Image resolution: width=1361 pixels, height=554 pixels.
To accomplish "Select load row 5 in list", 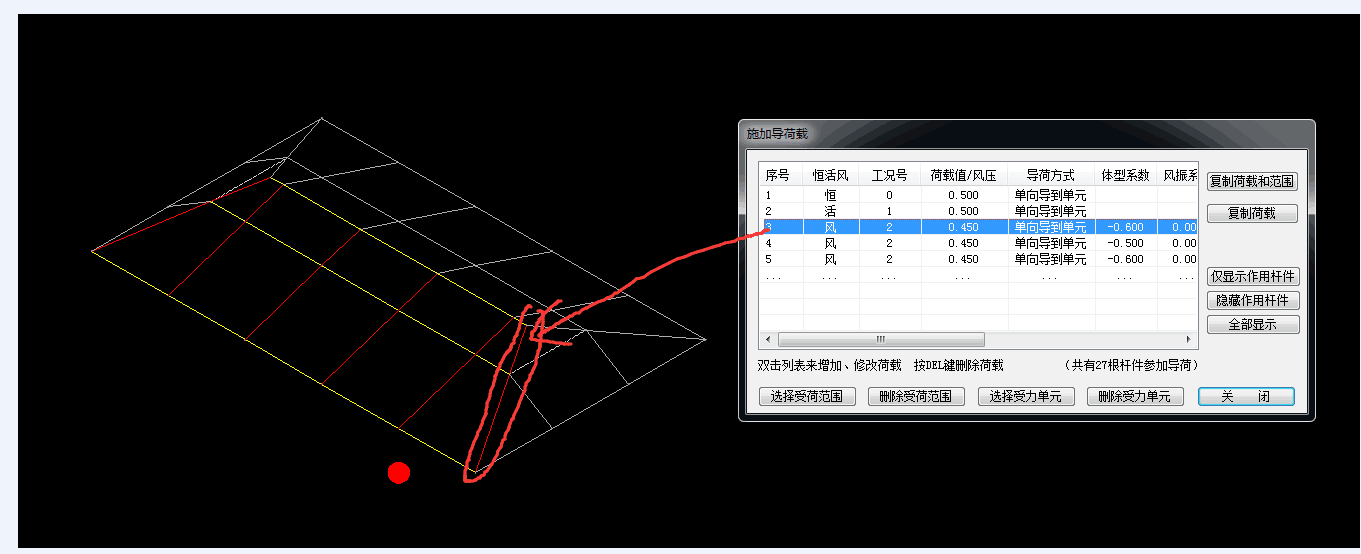I will (978, 259).
